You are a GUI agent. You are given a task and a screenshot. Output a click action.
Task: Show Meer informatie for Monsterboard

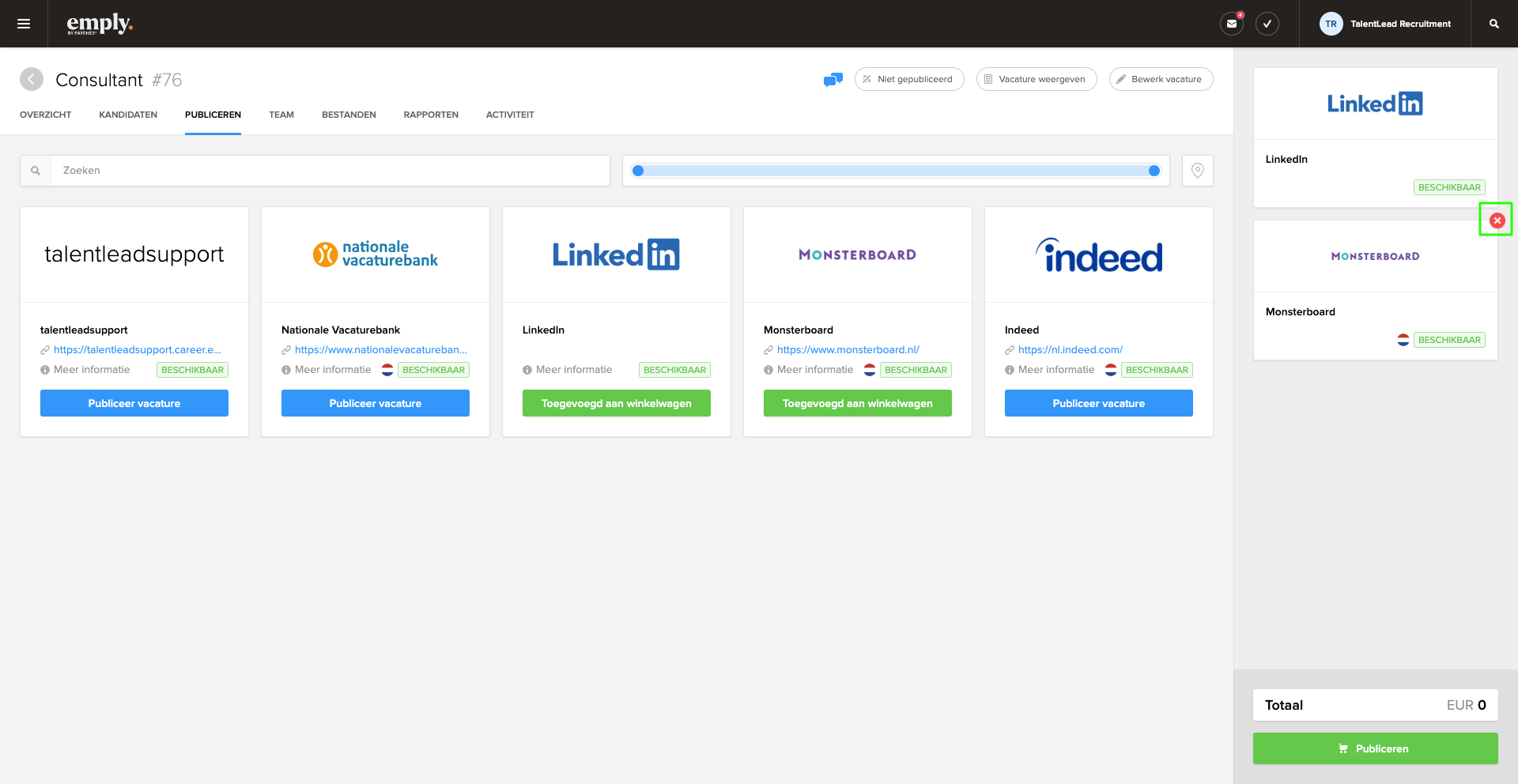(809, 370)
